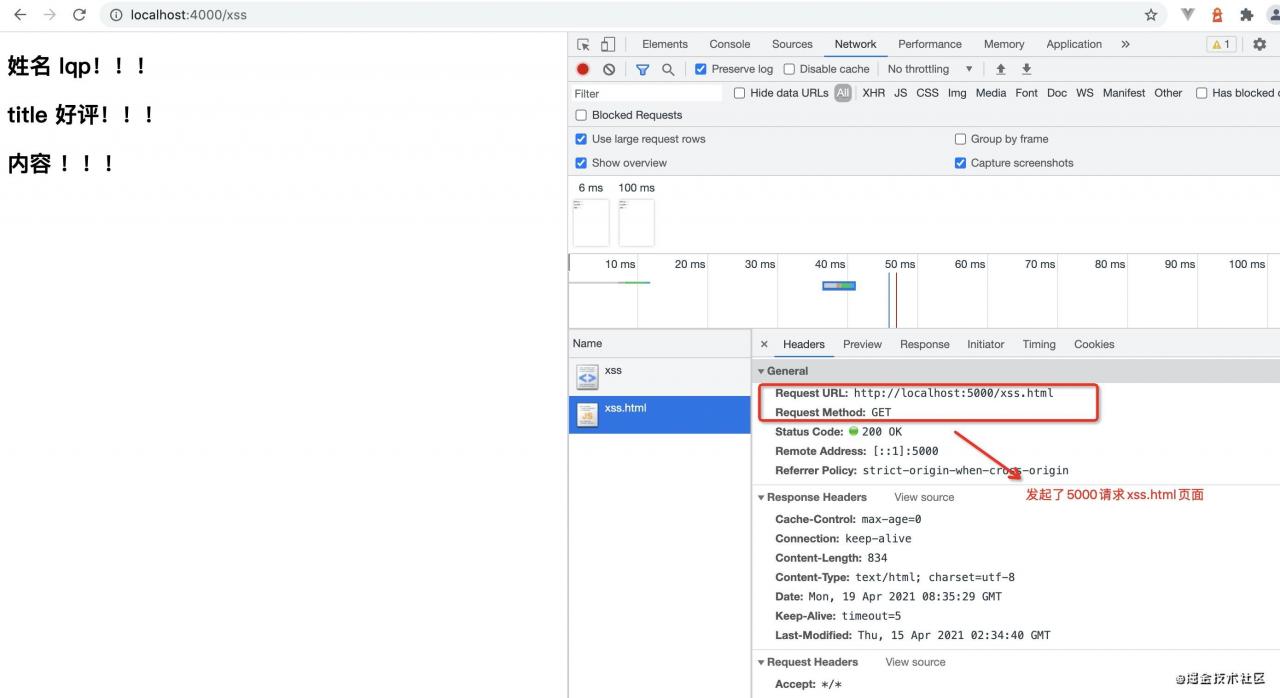Clear the network log
The width and height of the screenshot is (1280, 698).
click(609, 69)
